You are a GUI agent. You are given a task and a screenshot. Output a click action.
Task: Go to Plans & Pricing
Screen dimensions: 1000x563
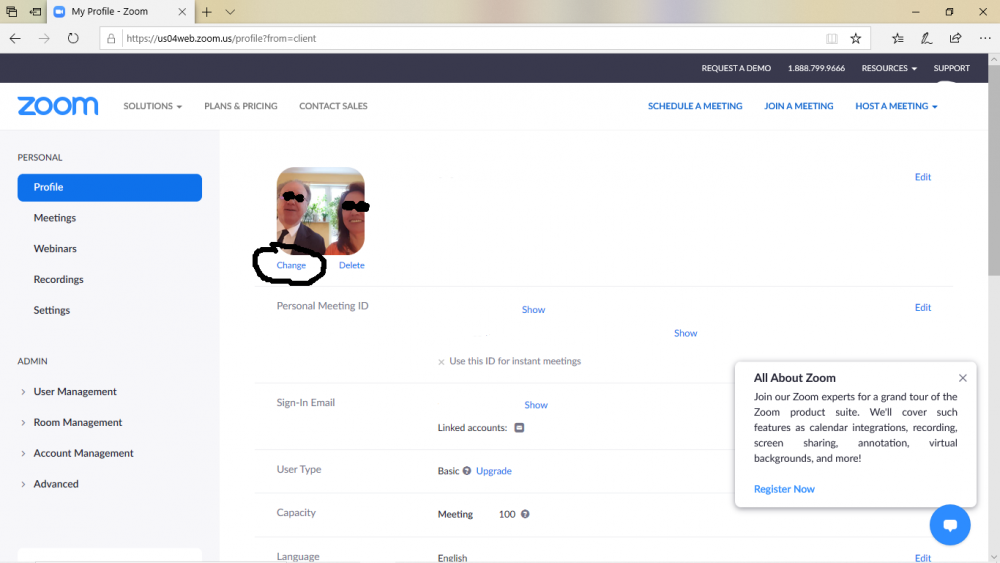tap(240, 106)
